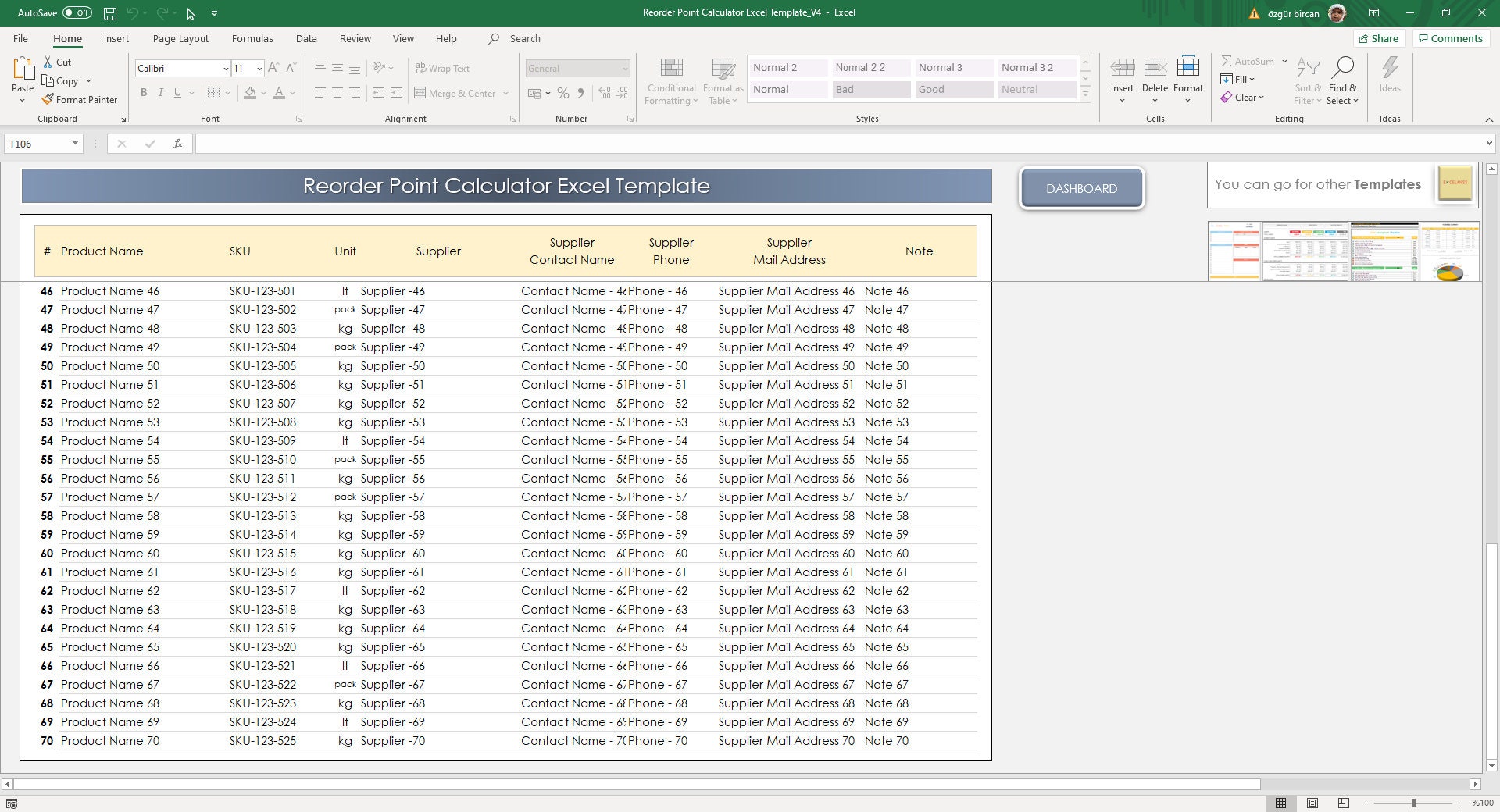Apply italic formatting
Viewport: 1500px width, 812px height.
[161, 93]
